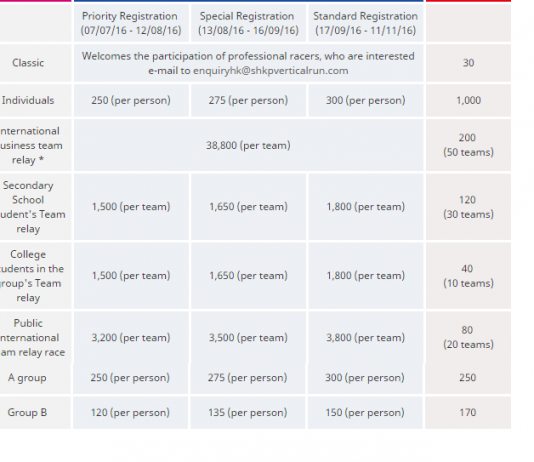Screen dimensions: 534x462
Task: Click College row 1,800 (per team) cell
Action: 366,275
